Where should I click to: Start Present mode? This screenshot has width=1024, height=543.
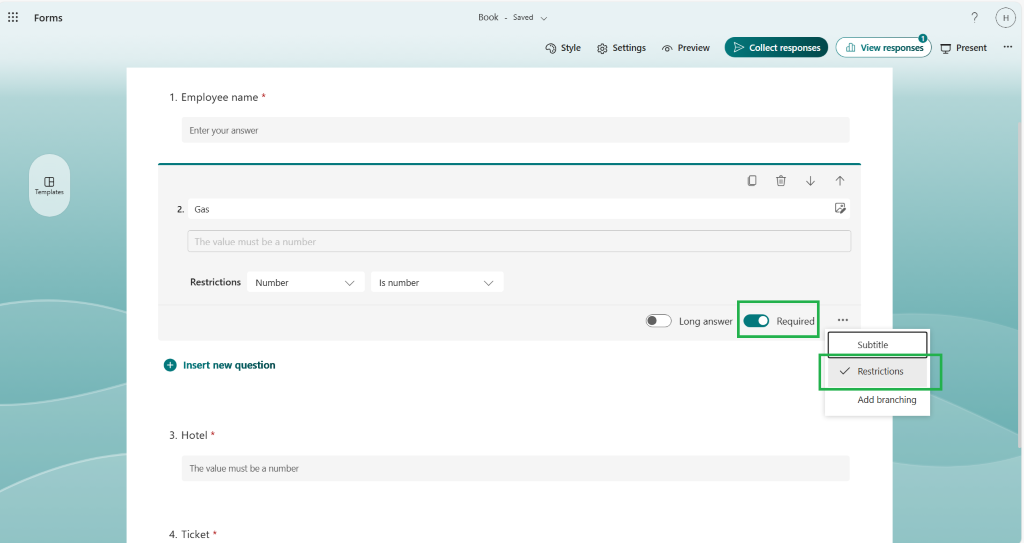tap(964, 48)
